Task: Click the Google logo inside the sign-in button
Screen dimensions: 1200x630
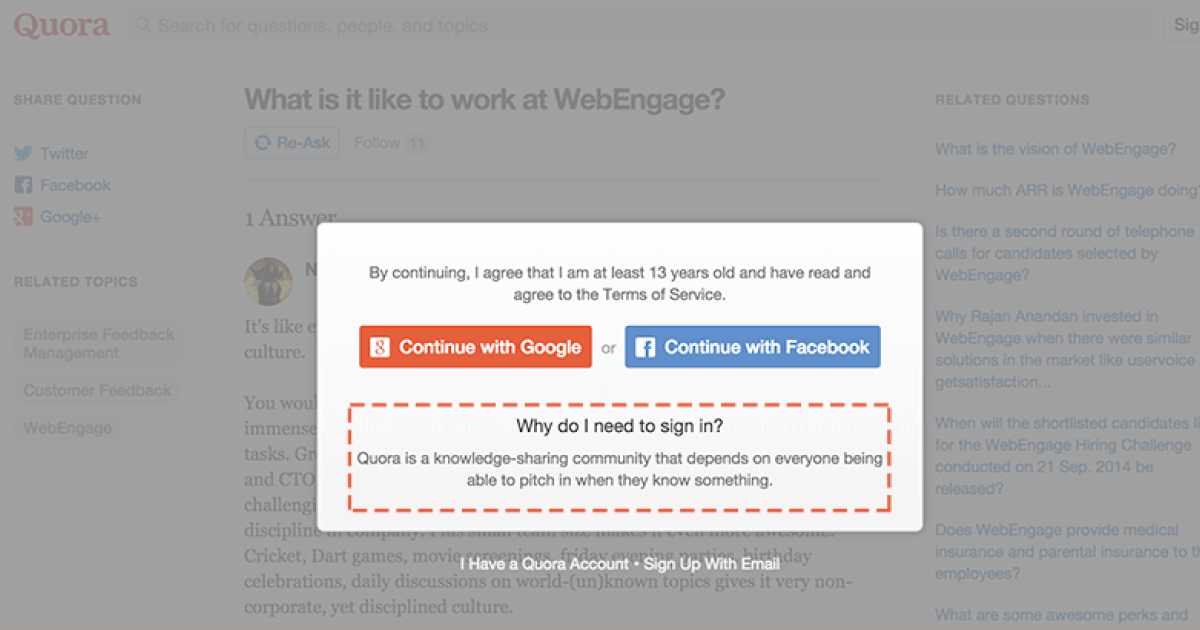Action: pos(381,347)
